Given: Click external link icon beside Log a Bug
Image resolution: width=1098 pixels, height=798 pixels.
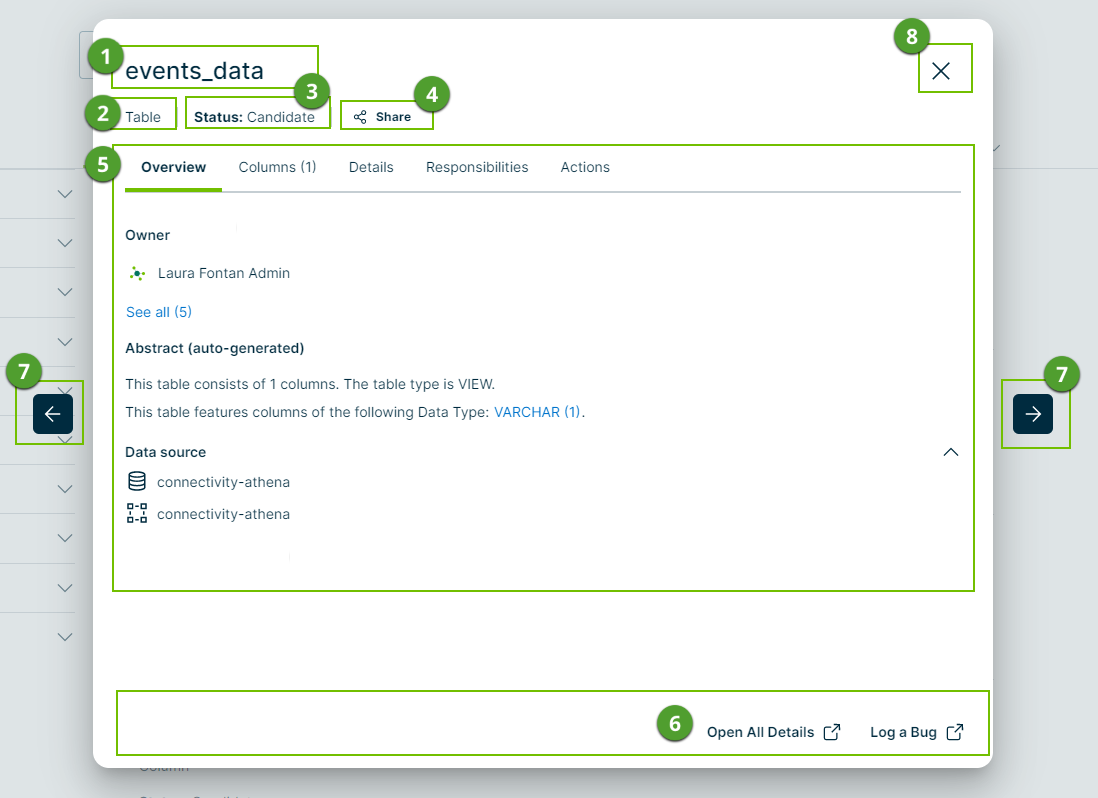Looking at the screenshot, I should click(x=955, y=732).
